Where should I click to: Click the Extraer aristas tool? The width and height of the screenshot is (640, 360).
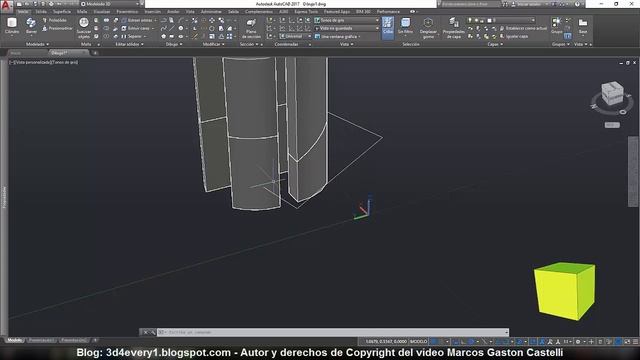137,20
